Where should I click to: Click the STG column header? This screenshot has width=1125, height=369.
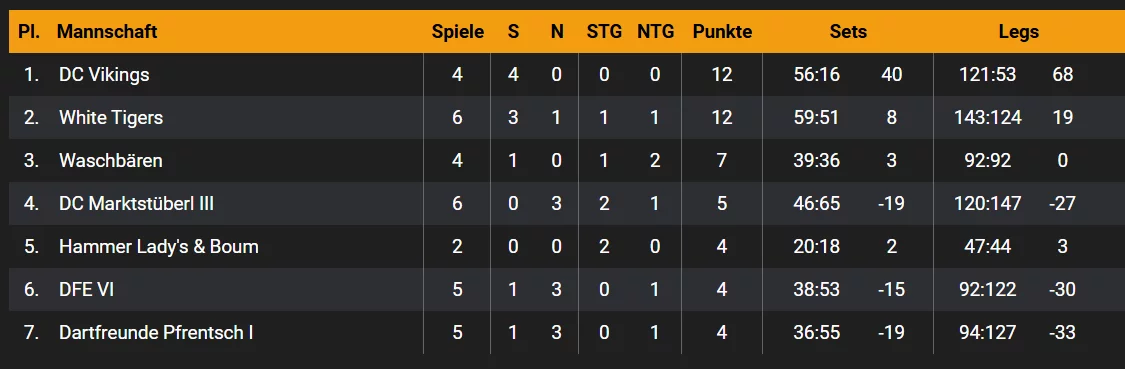coord(604,32)
